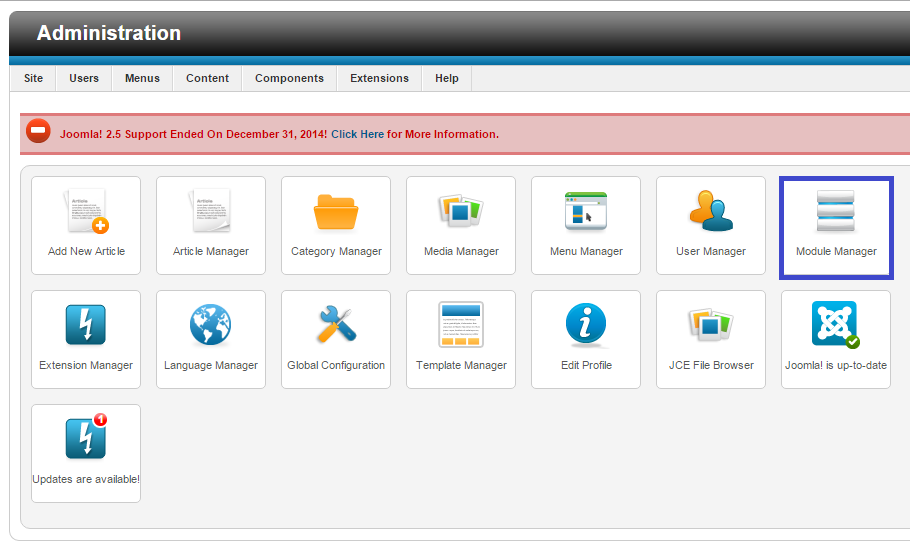This screenshot has width=910, height=555.
Task: Click the Edit Profile label text
Action: 586,365
